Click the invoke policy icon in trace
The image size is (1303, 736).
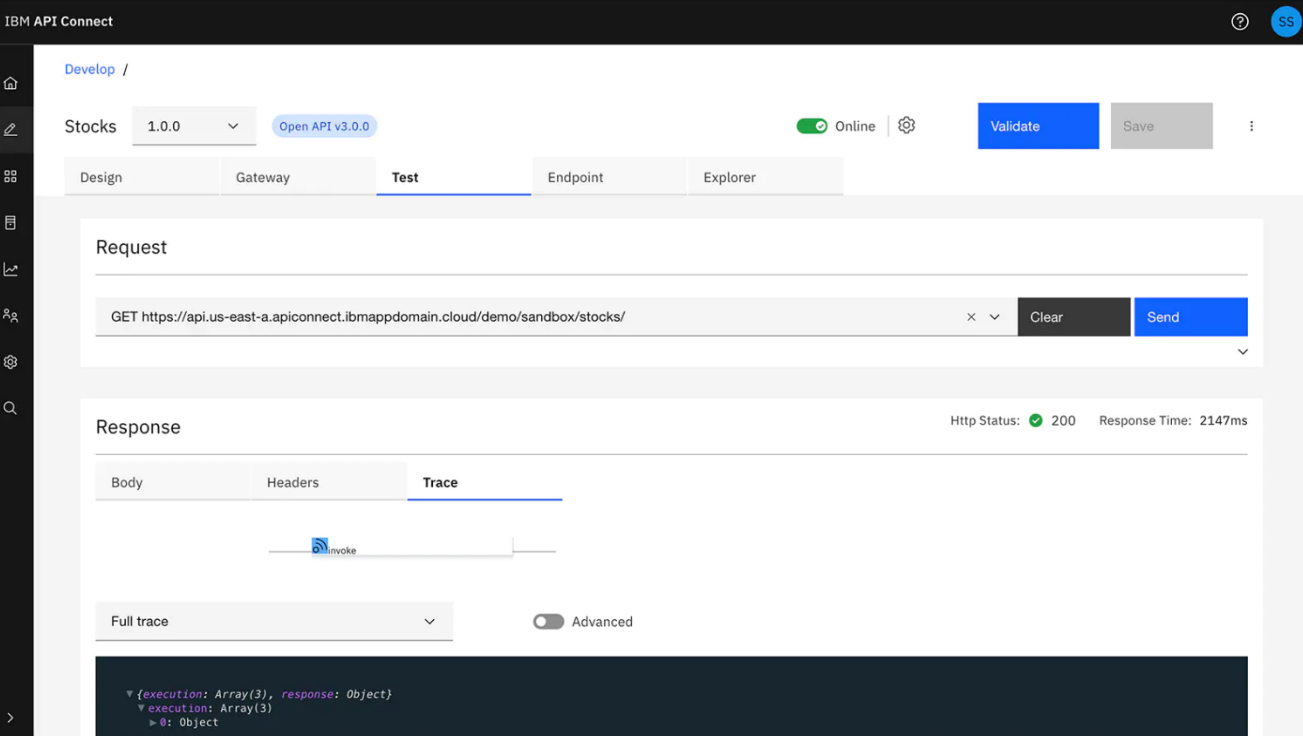pyautogui.click(x=320, y=546)
